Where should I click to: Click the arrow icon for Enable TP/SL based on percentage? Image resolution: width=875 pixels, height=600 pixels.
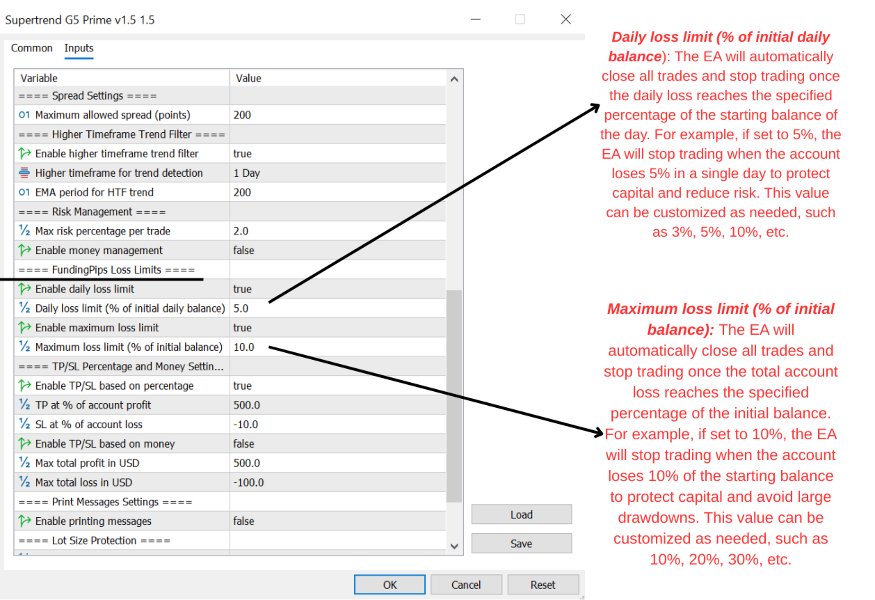(x=24, y=385)
